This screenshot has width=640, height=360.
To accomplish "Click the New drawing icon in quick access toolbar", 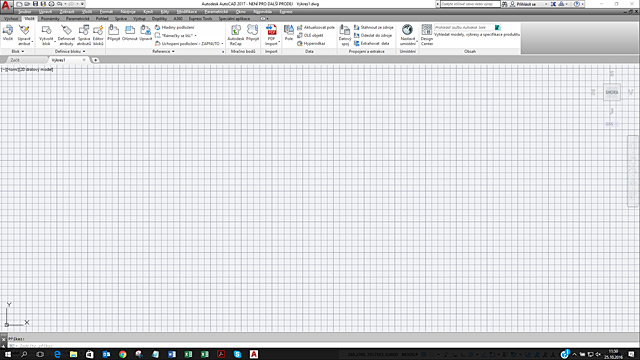I will [19, 4].
